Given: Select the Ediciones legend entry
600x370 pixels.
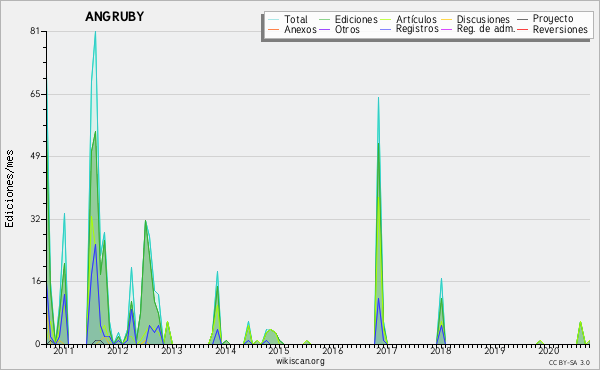Looking at the screenshot, I should 356,19.
